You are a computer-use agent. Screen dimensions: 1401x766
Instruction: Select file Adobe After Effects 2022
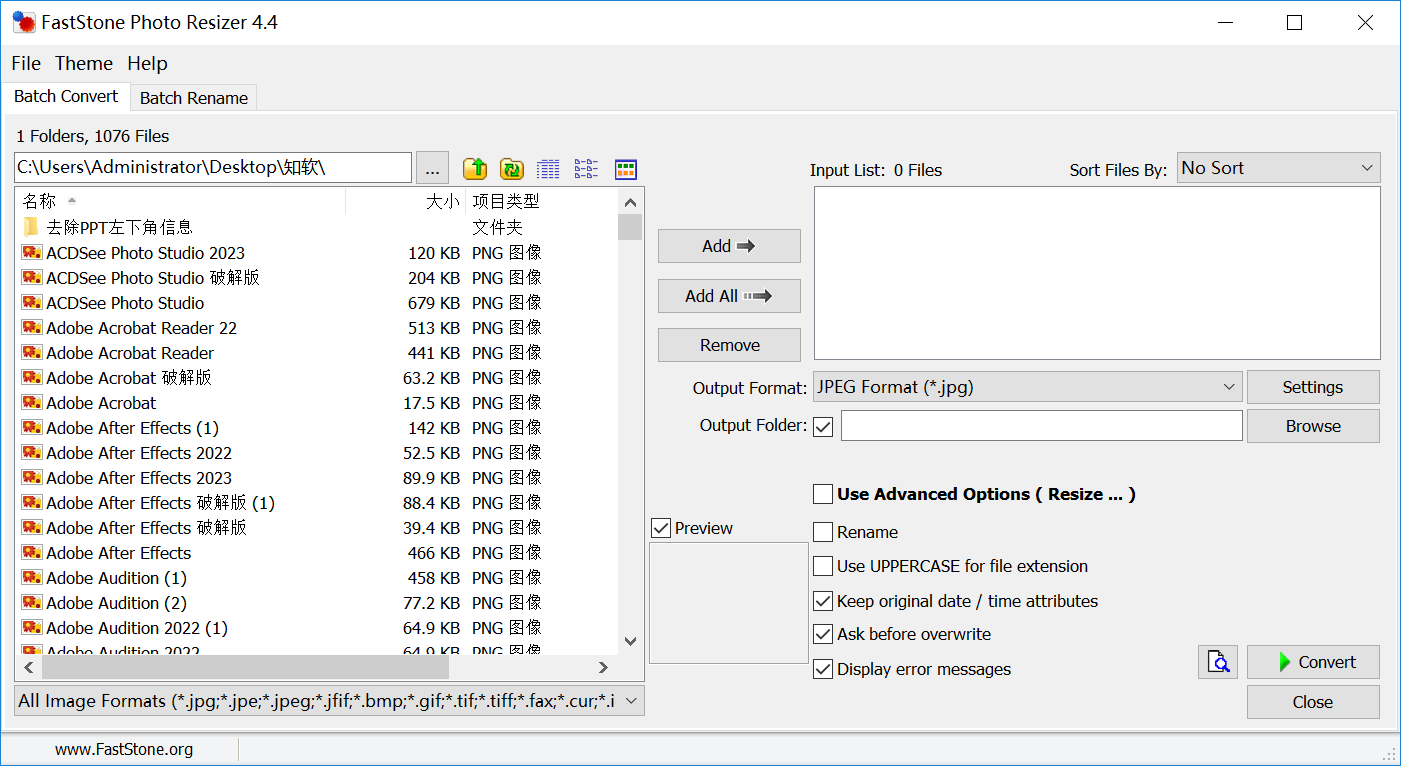(139, 453)
